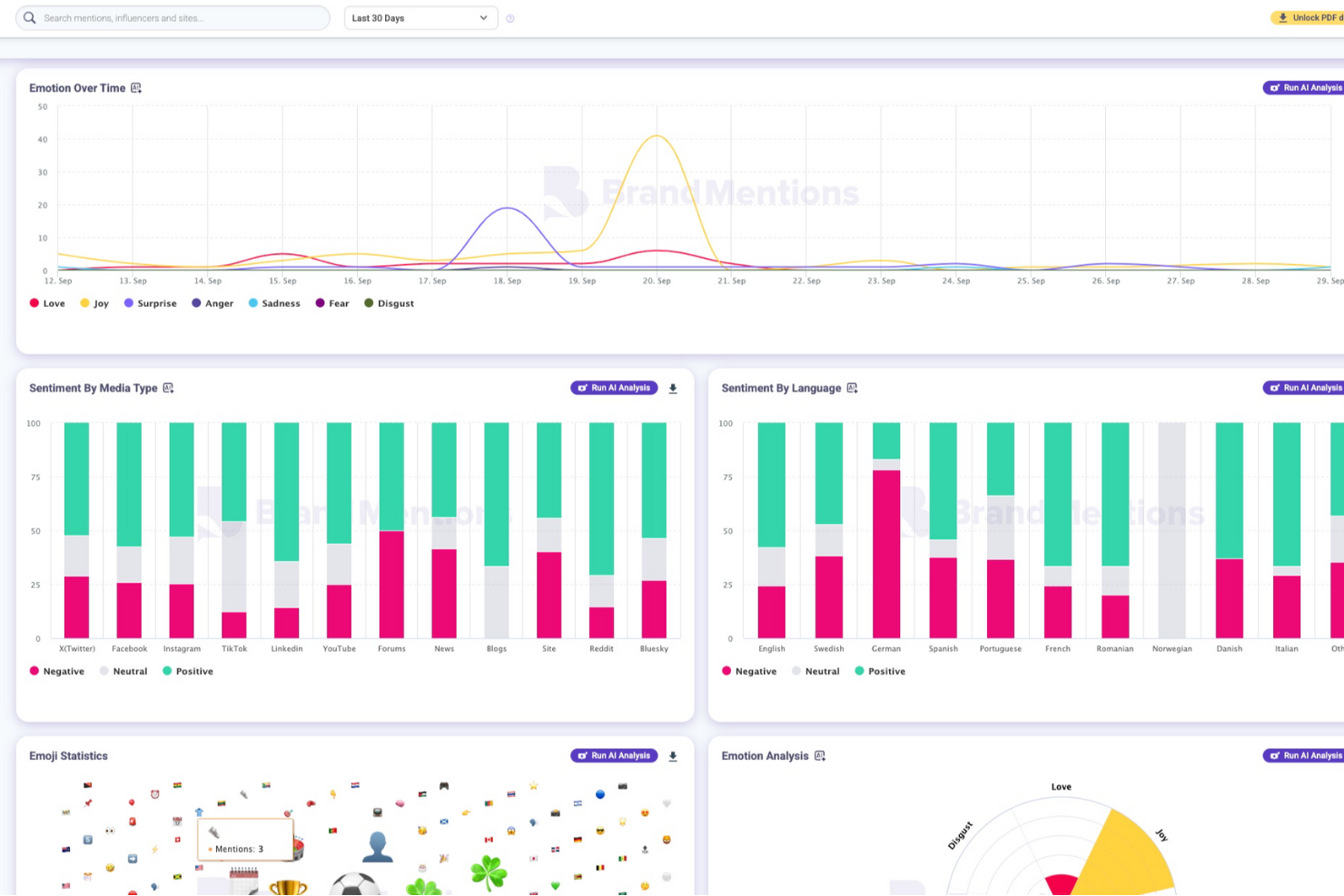Click info icon next to Emotion Over Time

coord(136,88)
